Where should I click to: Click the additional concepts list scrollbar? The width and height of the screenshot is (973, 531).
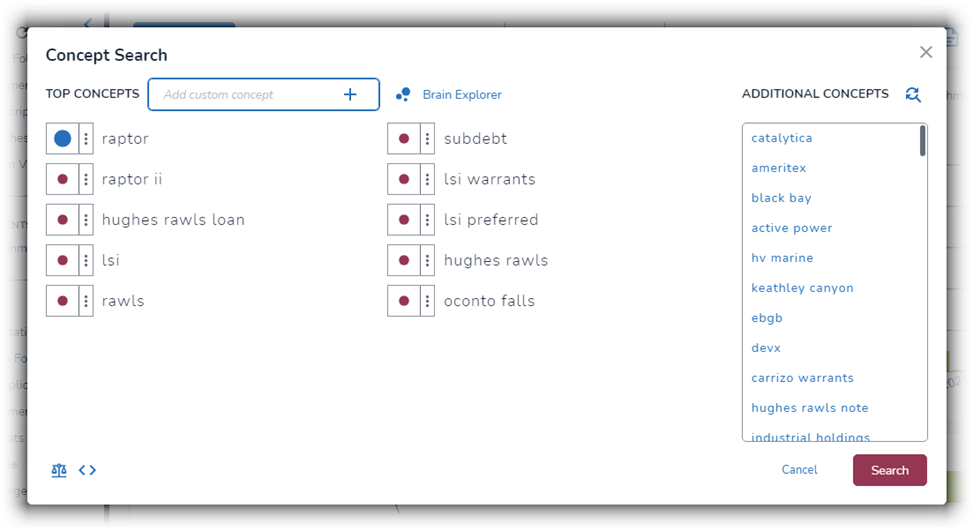click(x=923, y=140)
